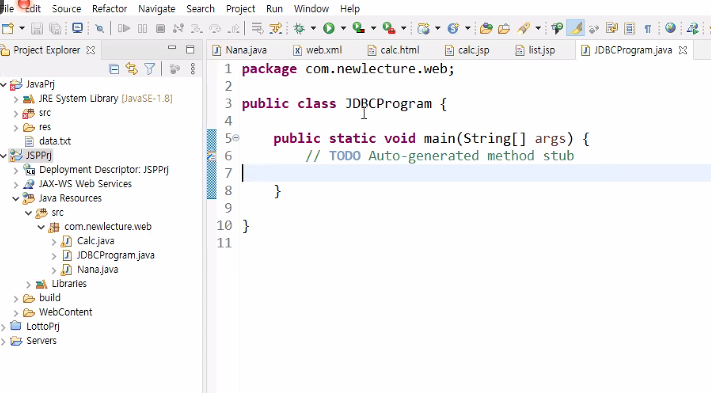Click the Suspend debug icon

pos(142,29)
